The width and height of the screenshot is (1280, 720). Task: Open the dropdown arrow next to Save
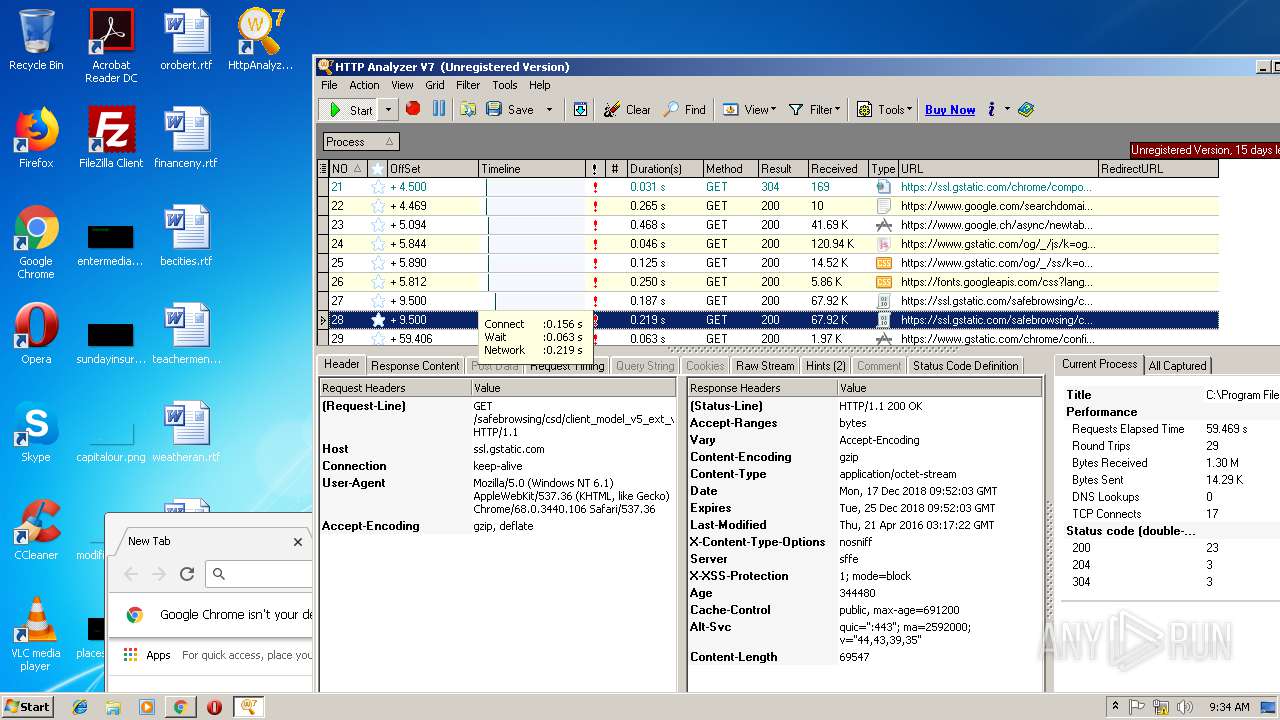(549, 110)
